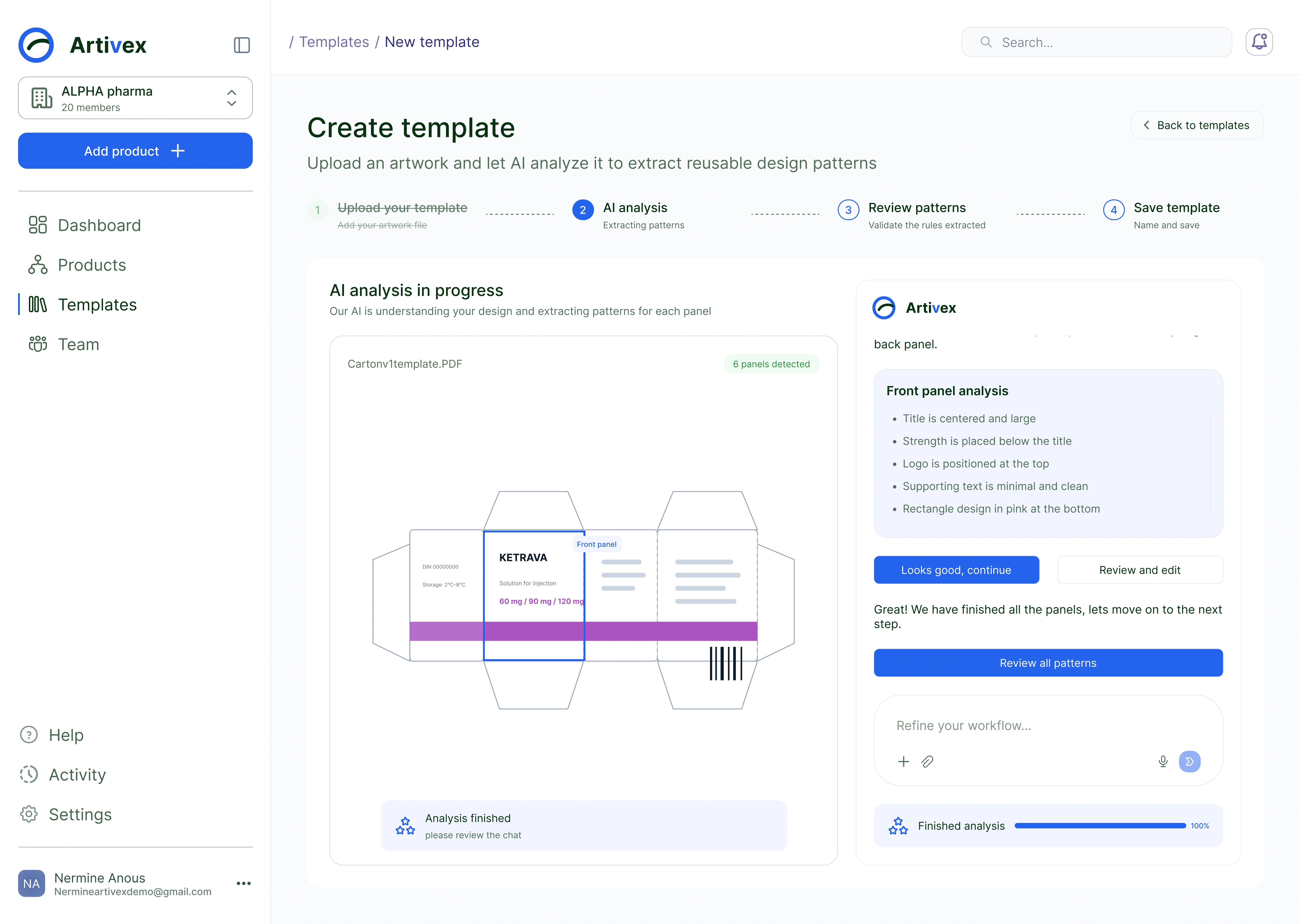Viewport: 1300px width, 924px height.
Task: Click Back to templates
Action: [x=1197, y=125]
